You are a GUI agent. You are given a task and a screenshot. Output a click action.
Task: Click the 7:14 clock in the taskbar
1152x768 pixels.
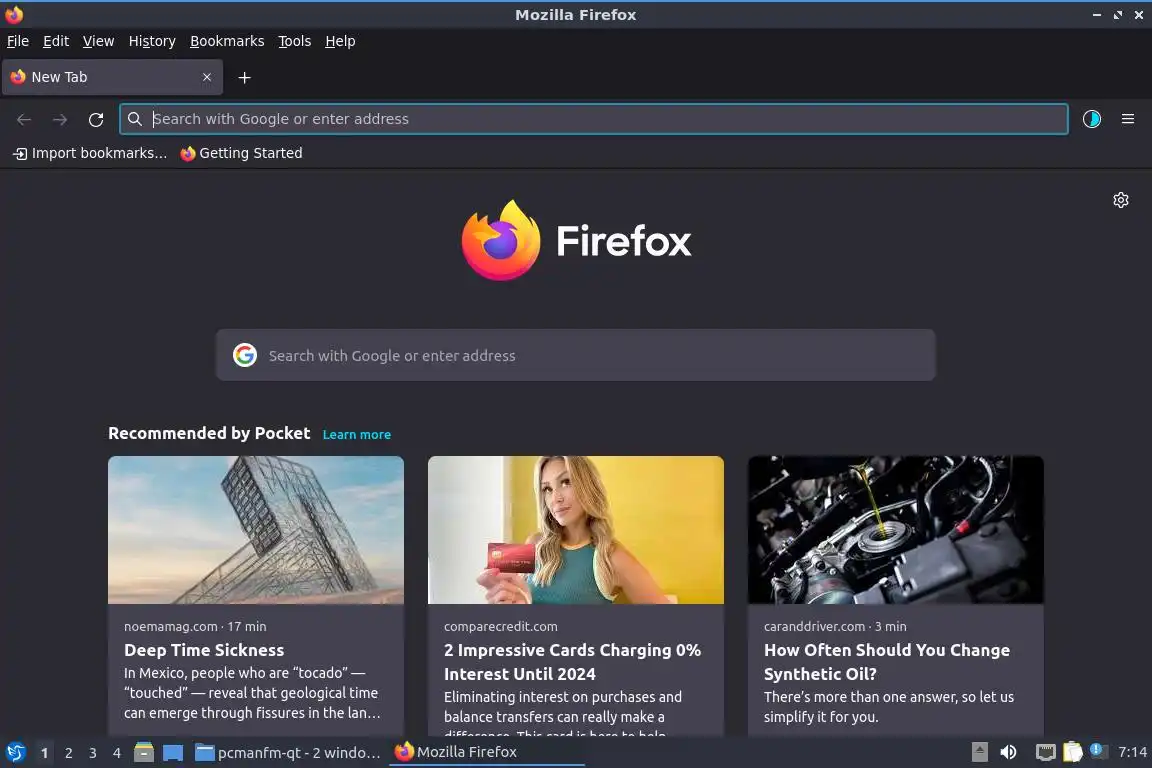coord(1132,752)
